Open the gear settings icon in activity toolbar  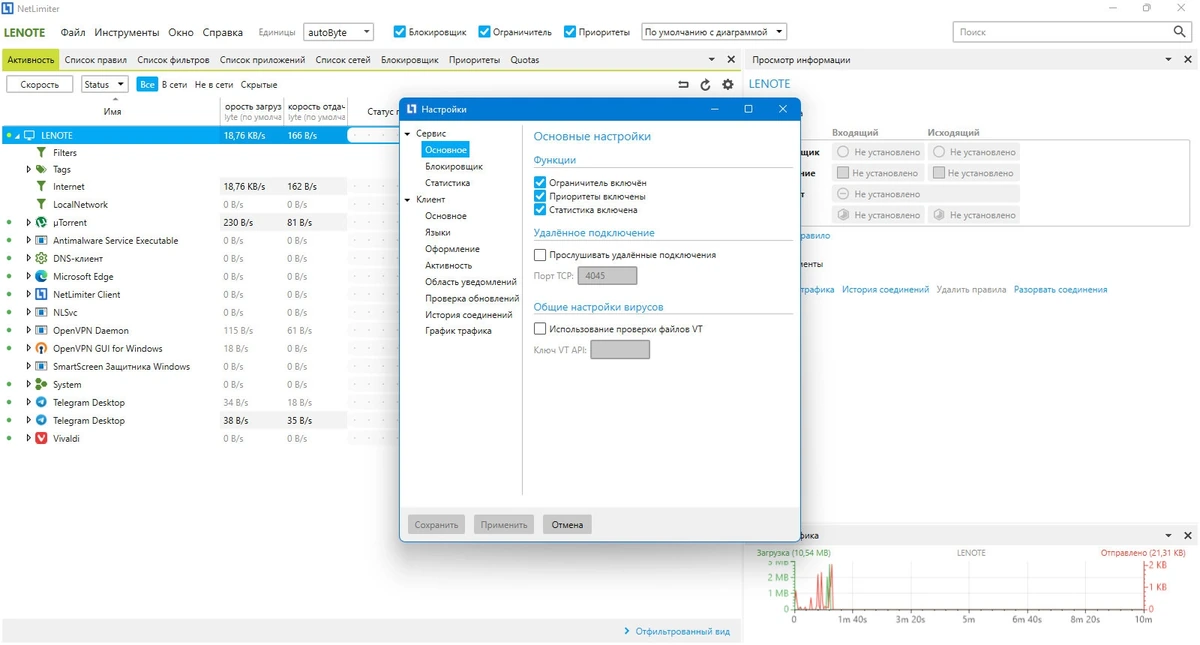point(727,85)
